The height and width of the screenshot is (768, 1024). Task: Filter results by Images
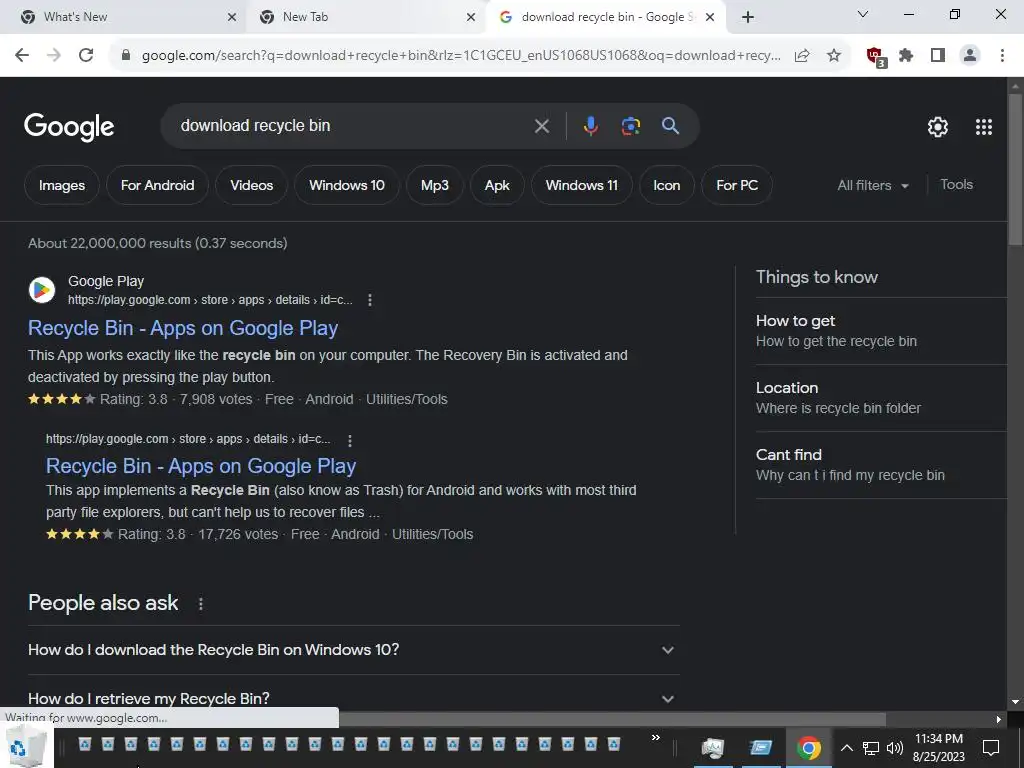click(61, 185)
